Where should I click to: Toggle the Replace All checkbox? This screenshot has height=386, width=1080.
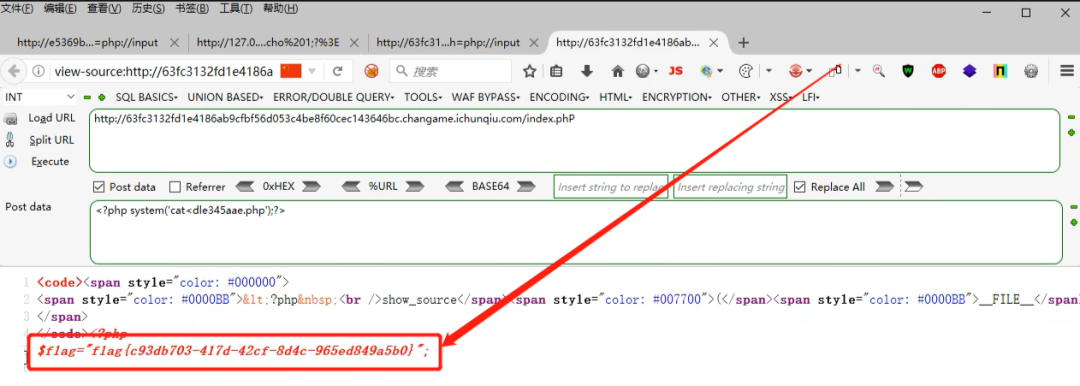[x=800, y=187]
